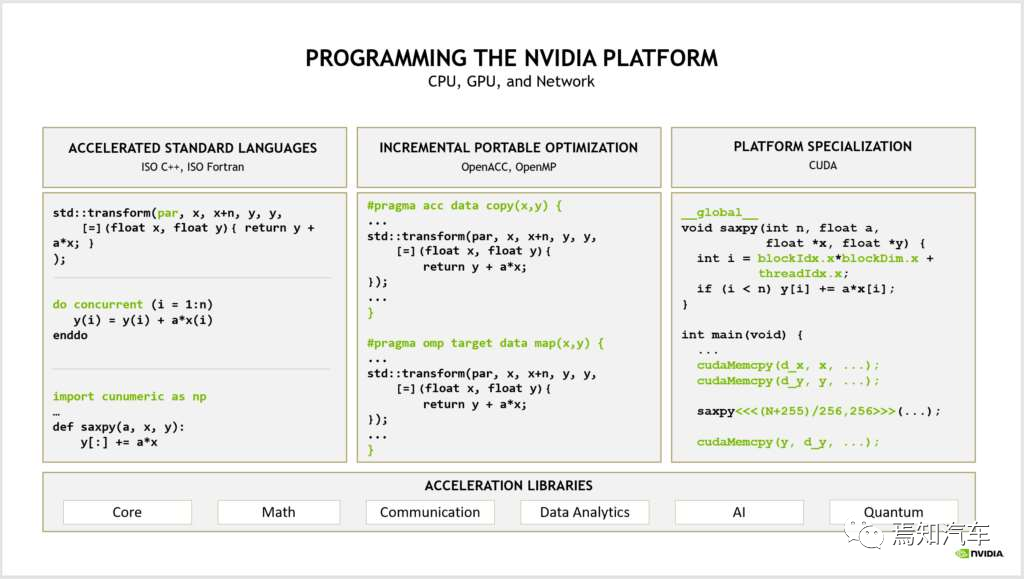Image resolution: width=1024 pixels, height=579 pixels.
Task: Click the "ACCELERATED STANDARD LANGUAGES" heading
Action: coord(193,148)
